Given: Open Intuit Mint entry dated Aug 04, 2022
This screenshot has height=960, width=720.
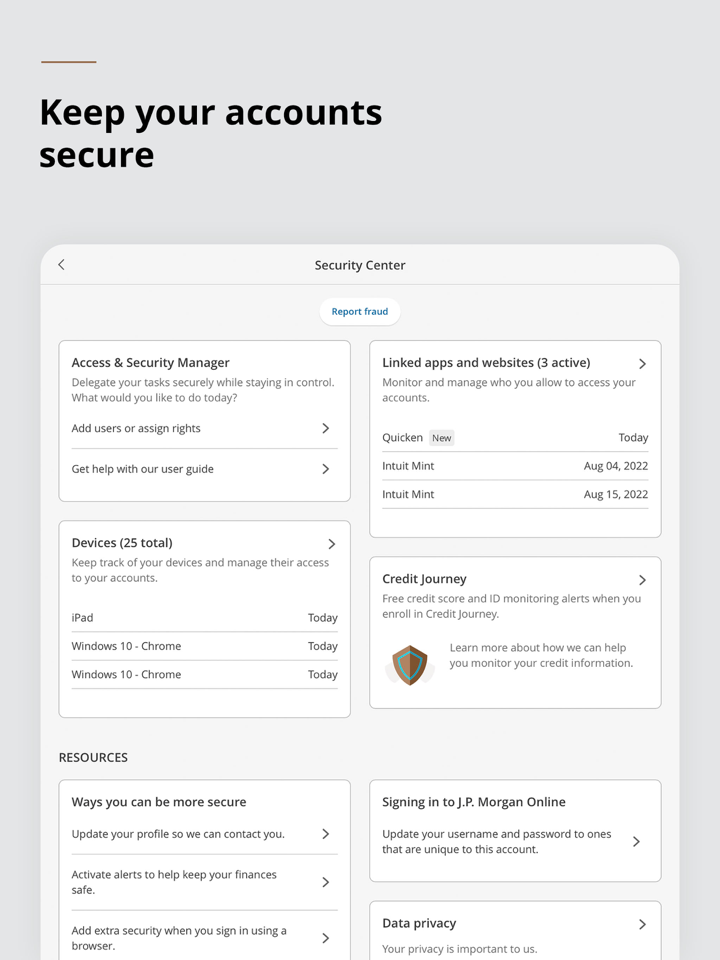Looking at the screenshot, I should click(515, 466).
